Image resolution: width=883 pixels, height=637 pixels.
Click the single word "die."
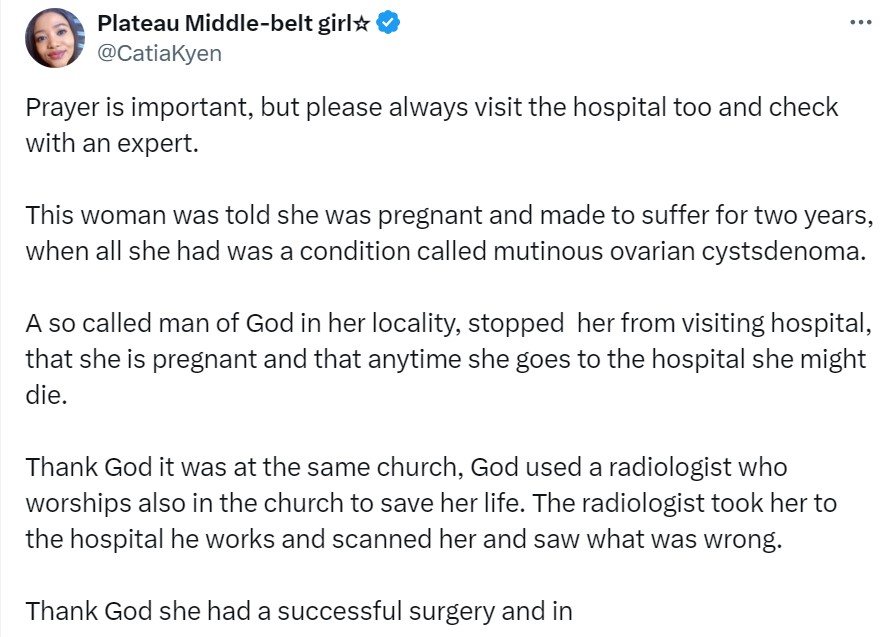pos(46,394)
